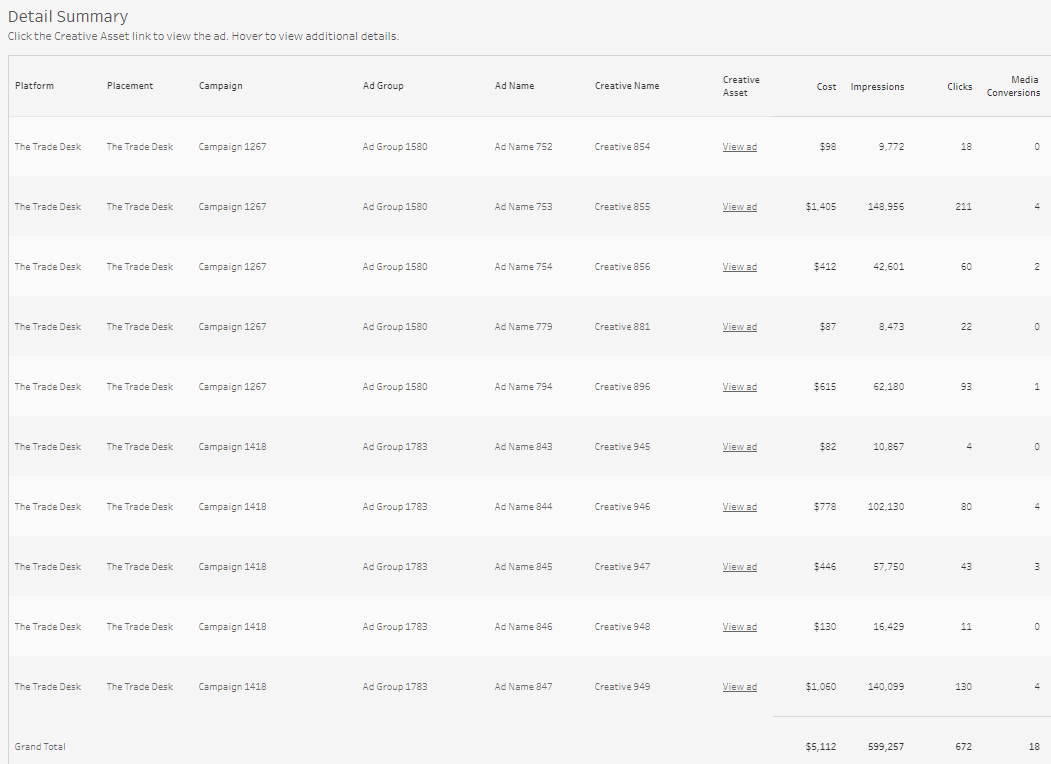Select the Ad Name 752 cell
Screen dimensions: 1051x764
(x=523, y=147)
